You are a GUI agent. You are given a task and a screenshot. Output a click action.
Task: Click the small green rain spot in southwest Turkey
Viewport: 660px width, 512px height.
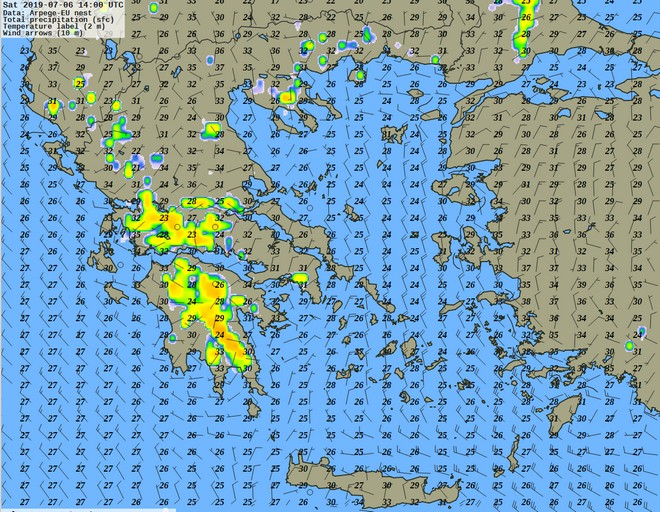(630, 347)
